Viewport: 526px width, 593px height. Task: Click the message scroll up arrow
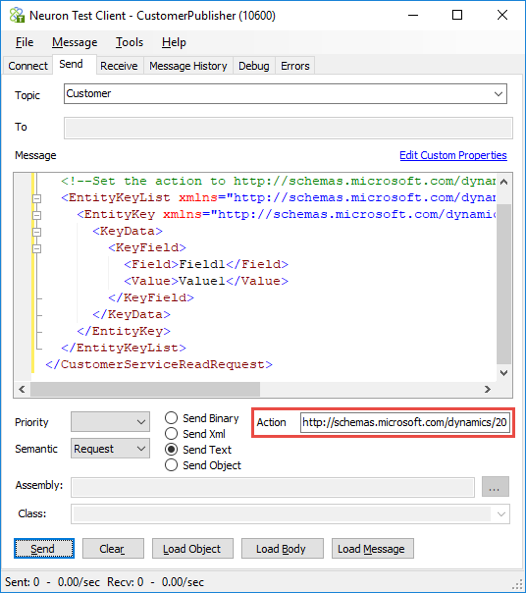(503, 182)
